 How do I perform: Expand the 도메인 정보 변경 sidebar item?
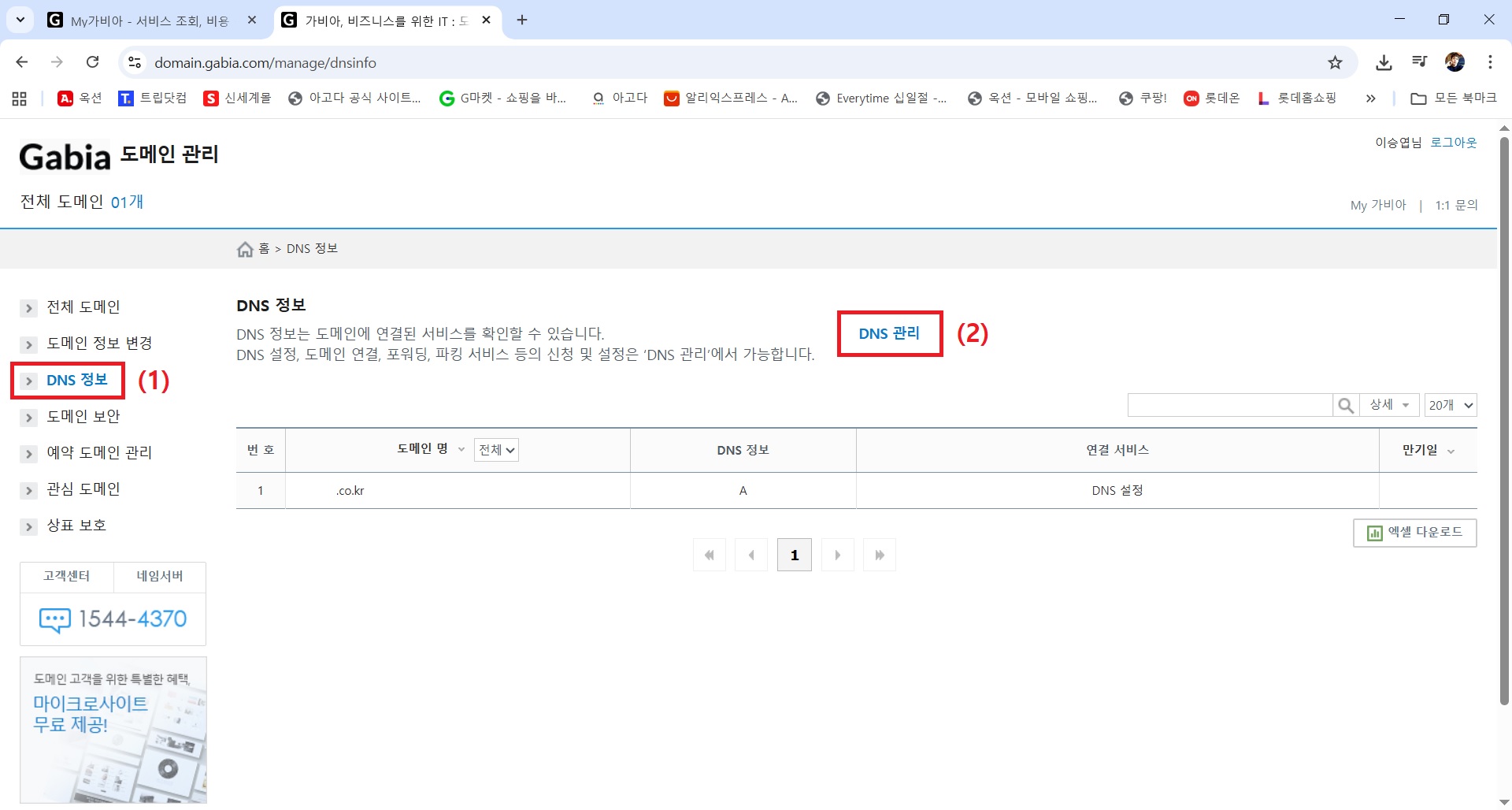(x=28, y=344)
